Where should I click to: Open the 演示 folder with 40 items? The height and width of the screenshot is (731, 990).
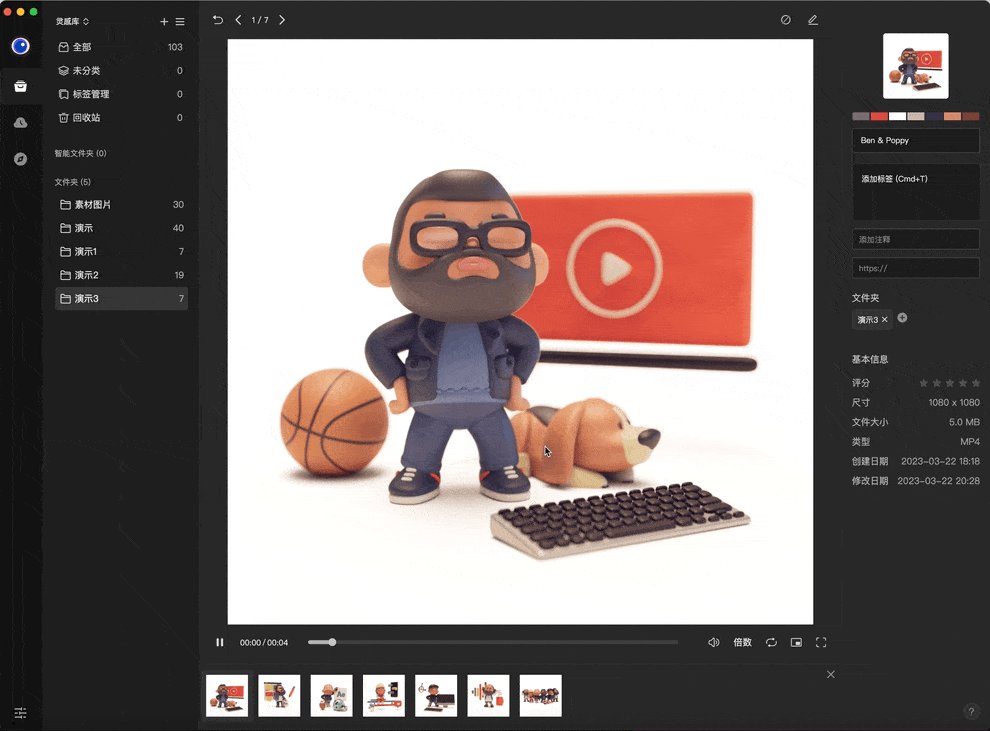point(121,228)
